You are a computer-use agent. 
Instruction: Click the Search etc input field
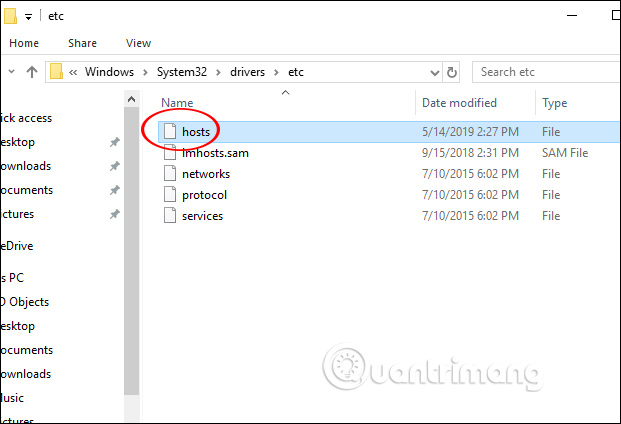pos(540,72)
